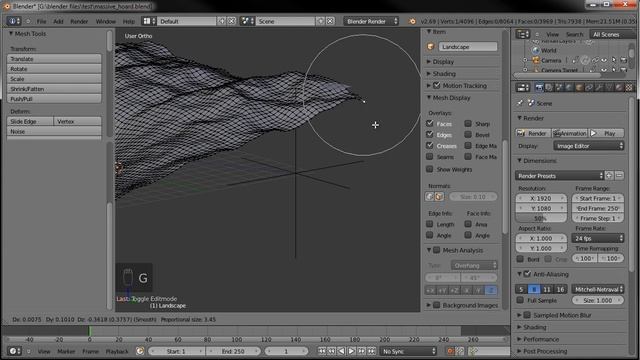Image resolution: width=640 pixels, height=360 pixels.
Task: Select the Scene properties tab icon
Action: click(559, 87)
